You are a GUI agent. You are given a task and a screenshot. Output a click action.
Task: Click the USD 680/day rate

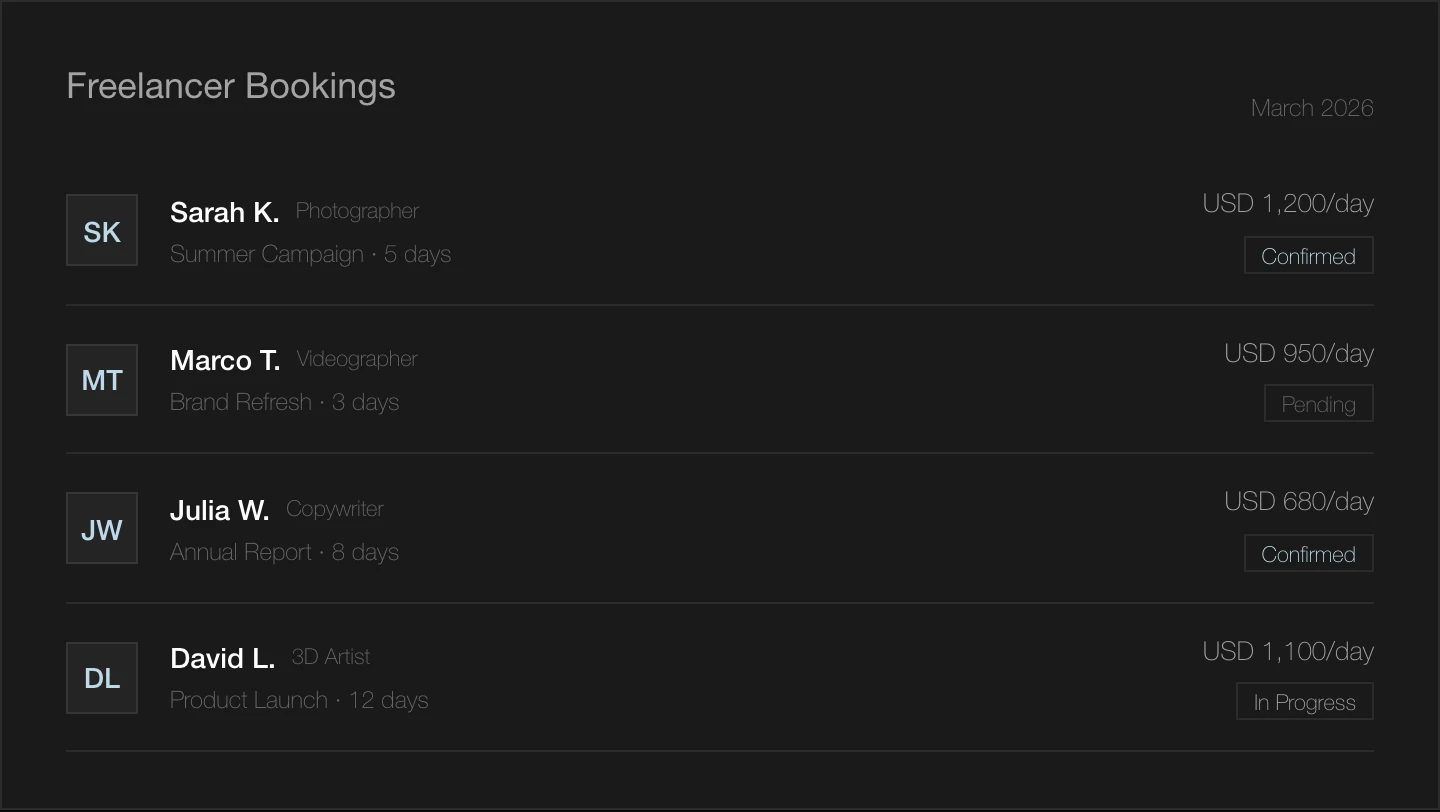coord(1298,501)
